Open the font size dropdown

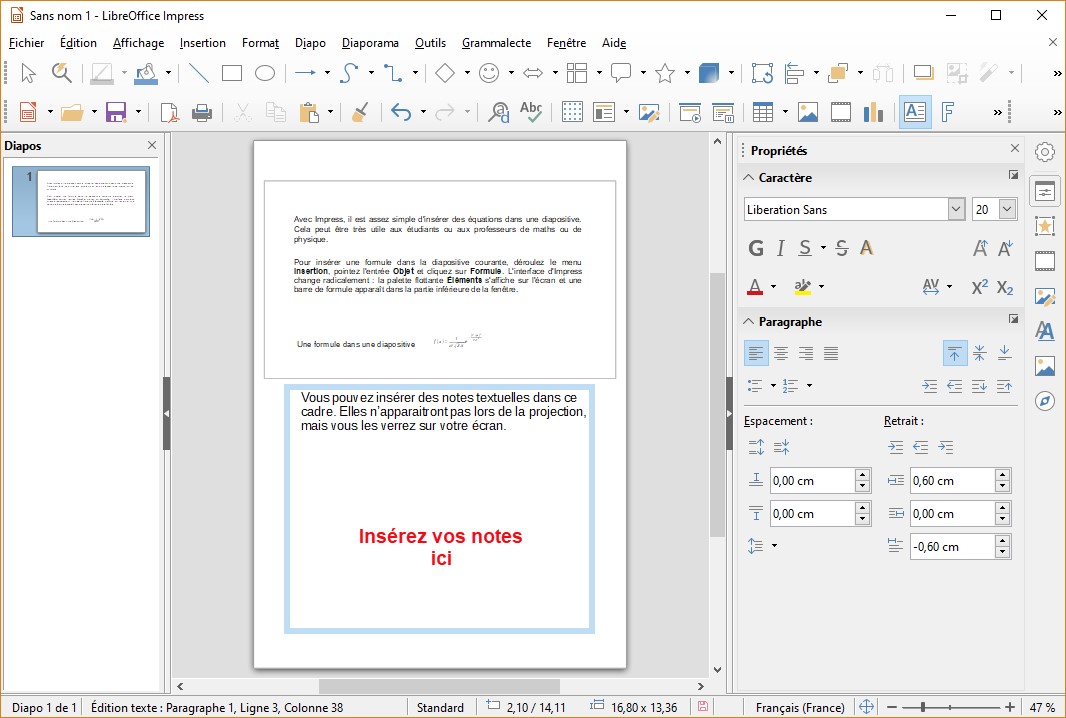[1007, 209]
